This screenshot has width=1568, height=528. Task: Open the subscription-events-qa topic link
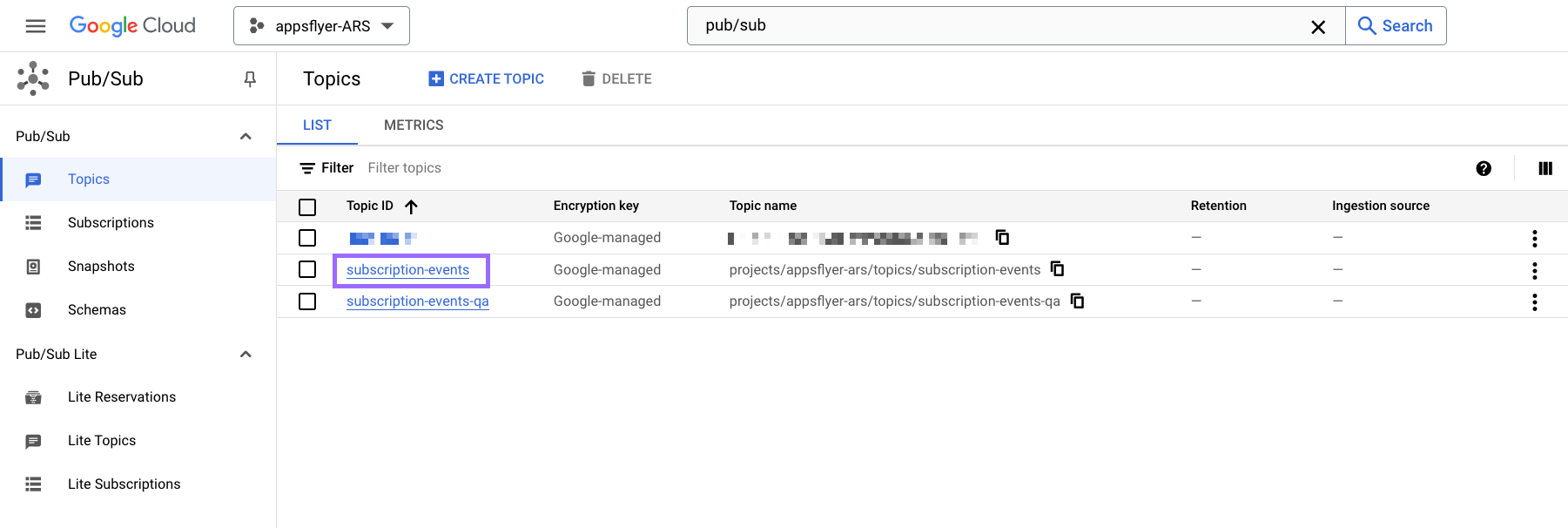coord(417,301)
